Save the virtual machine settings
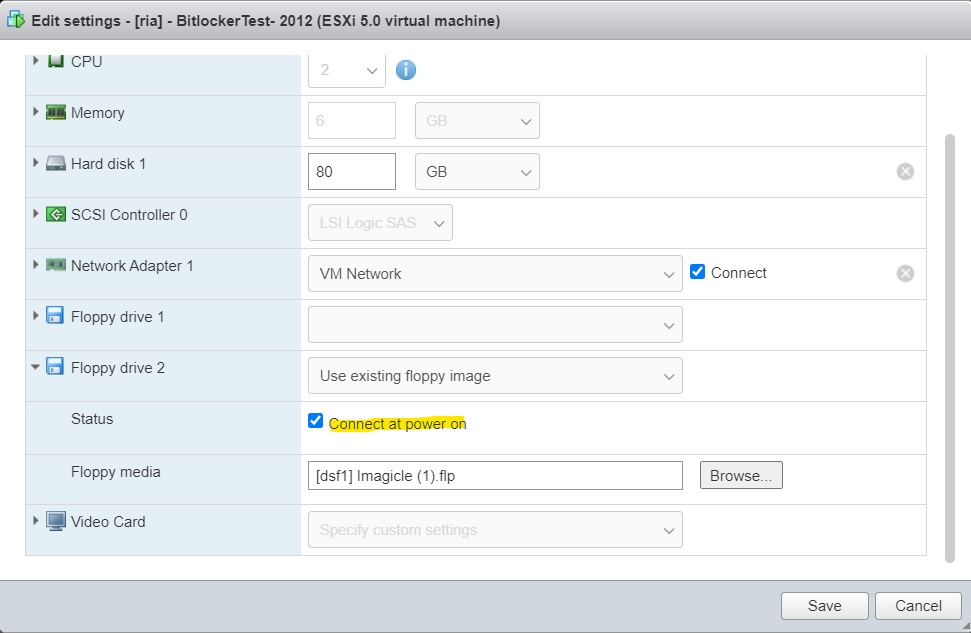This screenshot has height=633, width=971. (824, 606)
